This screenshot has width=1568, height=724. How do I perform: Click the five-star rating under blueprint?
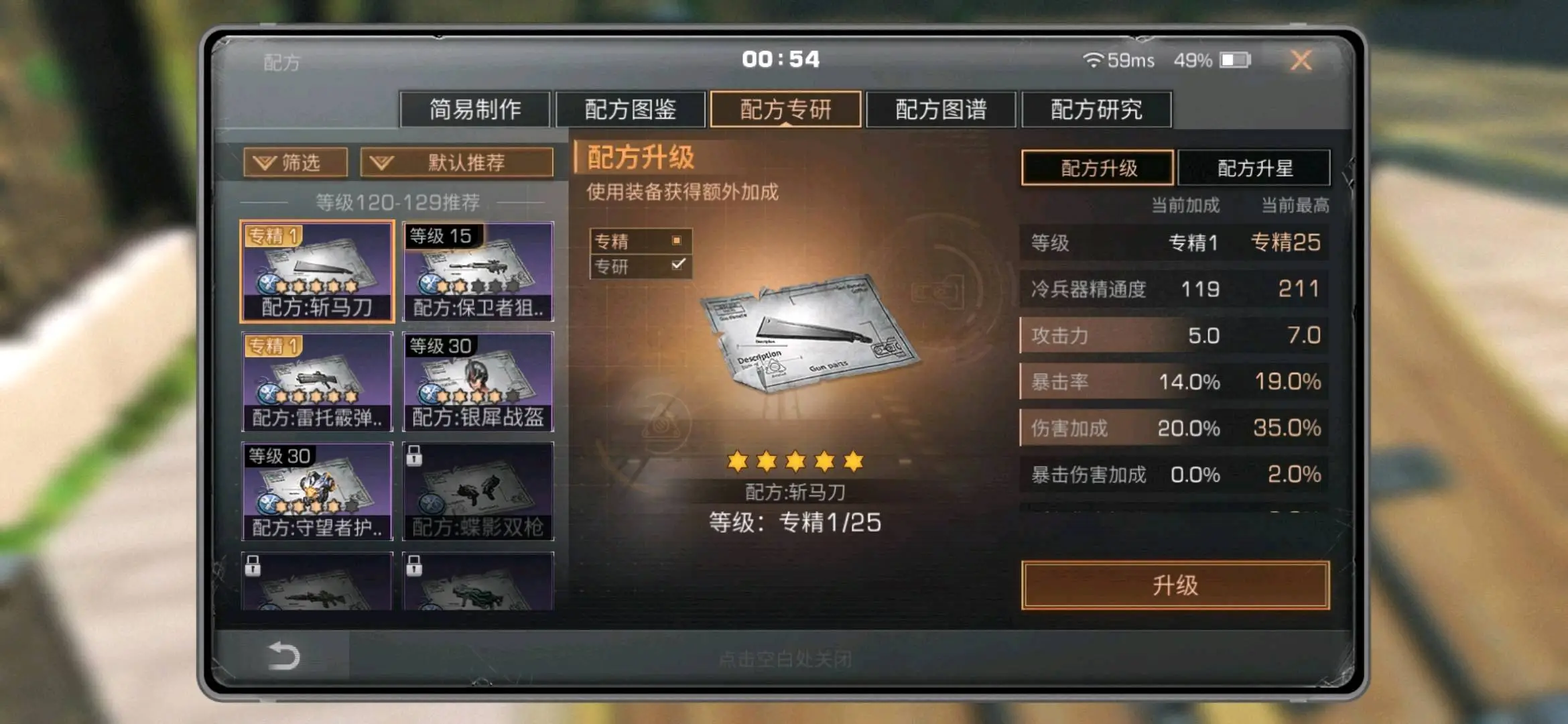[x=795, y=461]
